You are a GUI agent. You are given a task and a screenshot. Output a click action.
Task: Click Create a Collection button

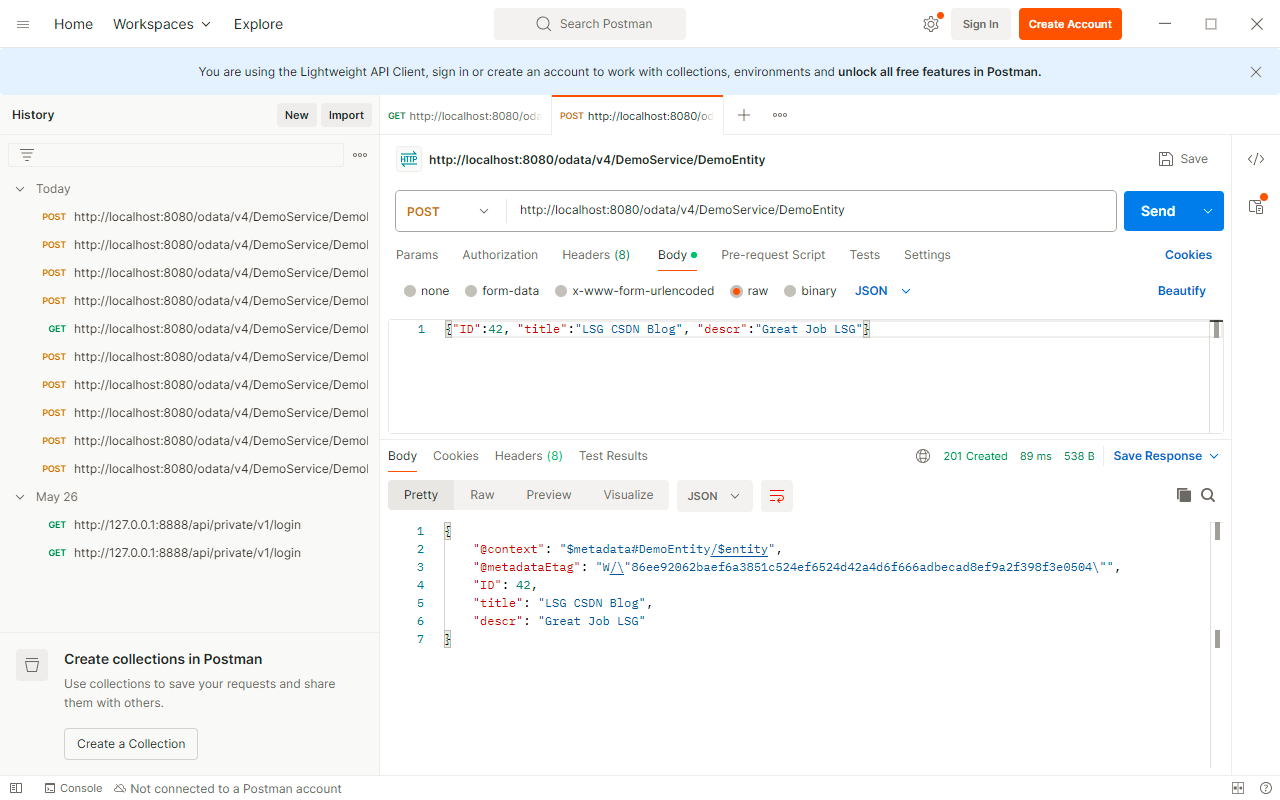pos(131,744)
